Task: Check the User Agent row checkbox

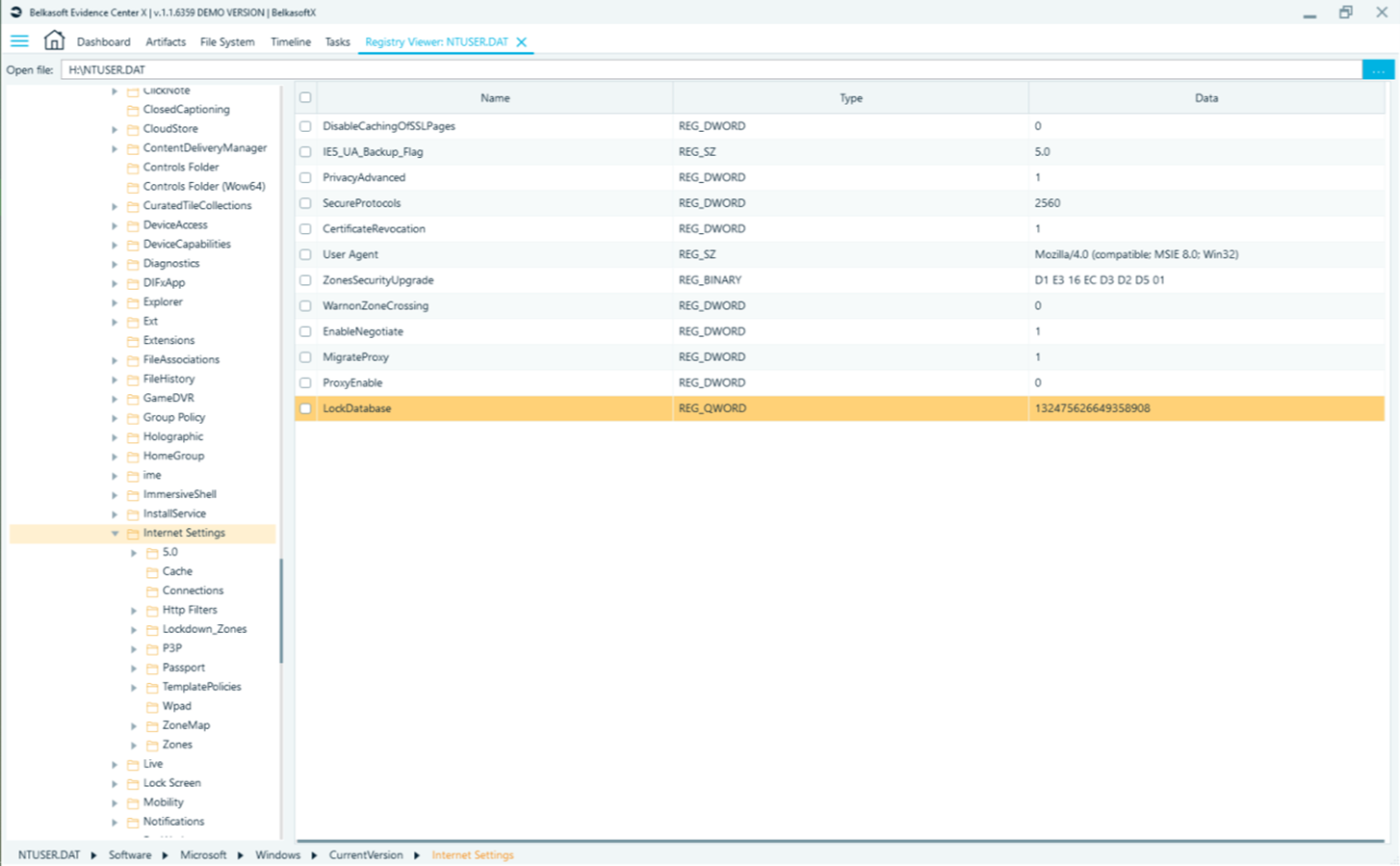Action: coord(305,254)
